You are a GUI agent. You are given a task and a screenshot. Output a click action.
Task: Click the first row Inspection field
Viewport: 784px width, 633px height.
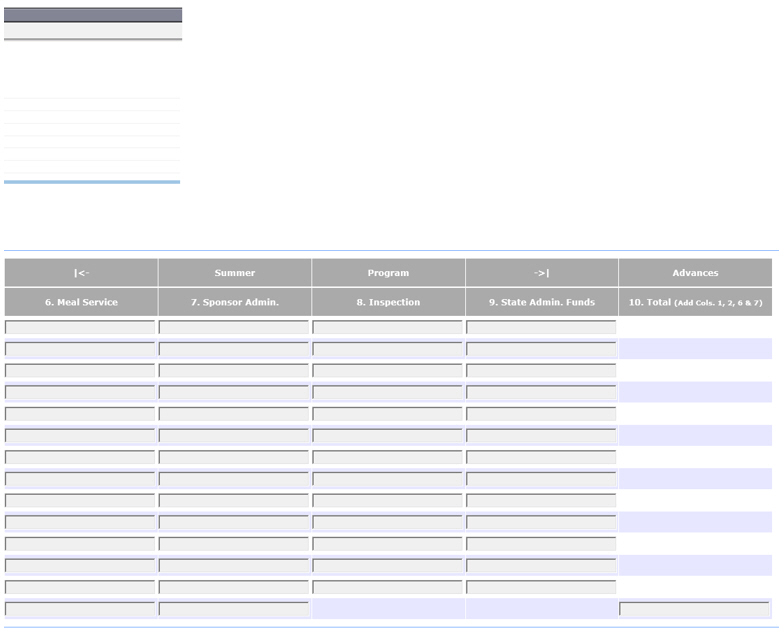tap(388, 327)
